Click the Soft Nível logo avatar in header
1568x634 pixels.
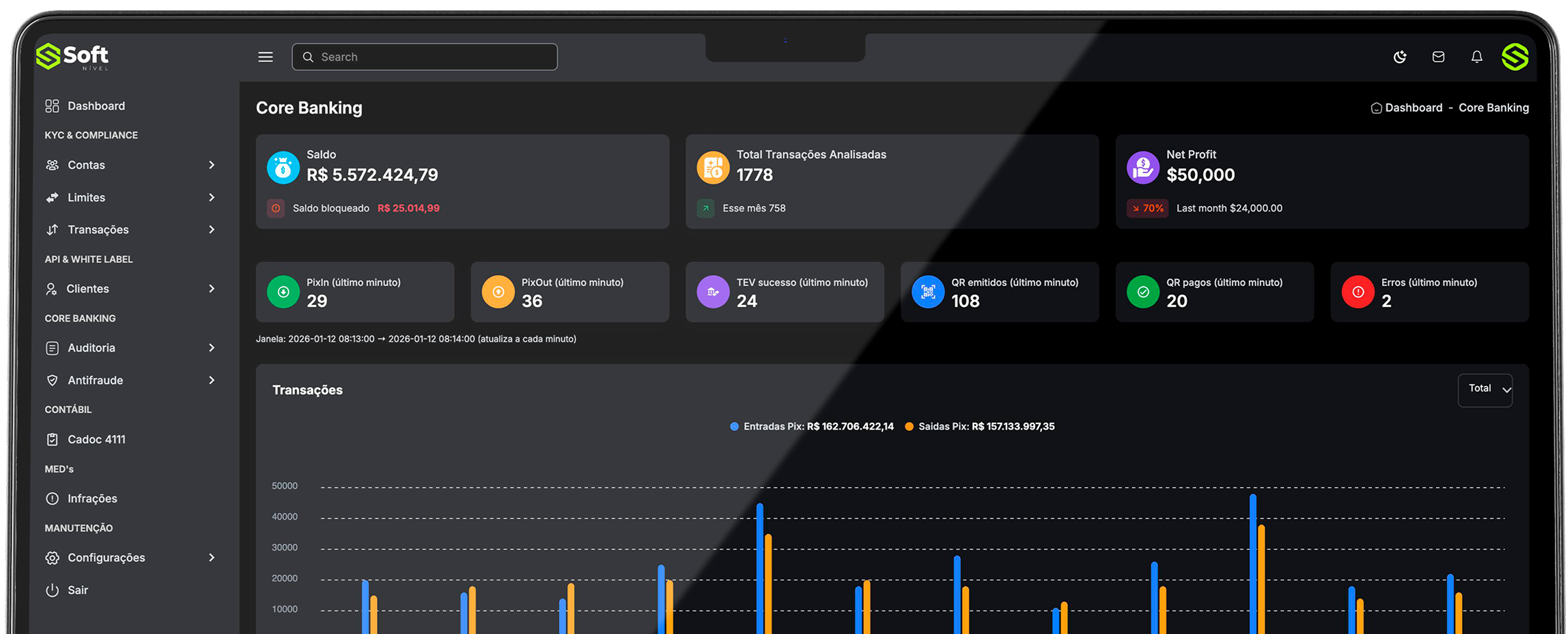coord(1515,57)
